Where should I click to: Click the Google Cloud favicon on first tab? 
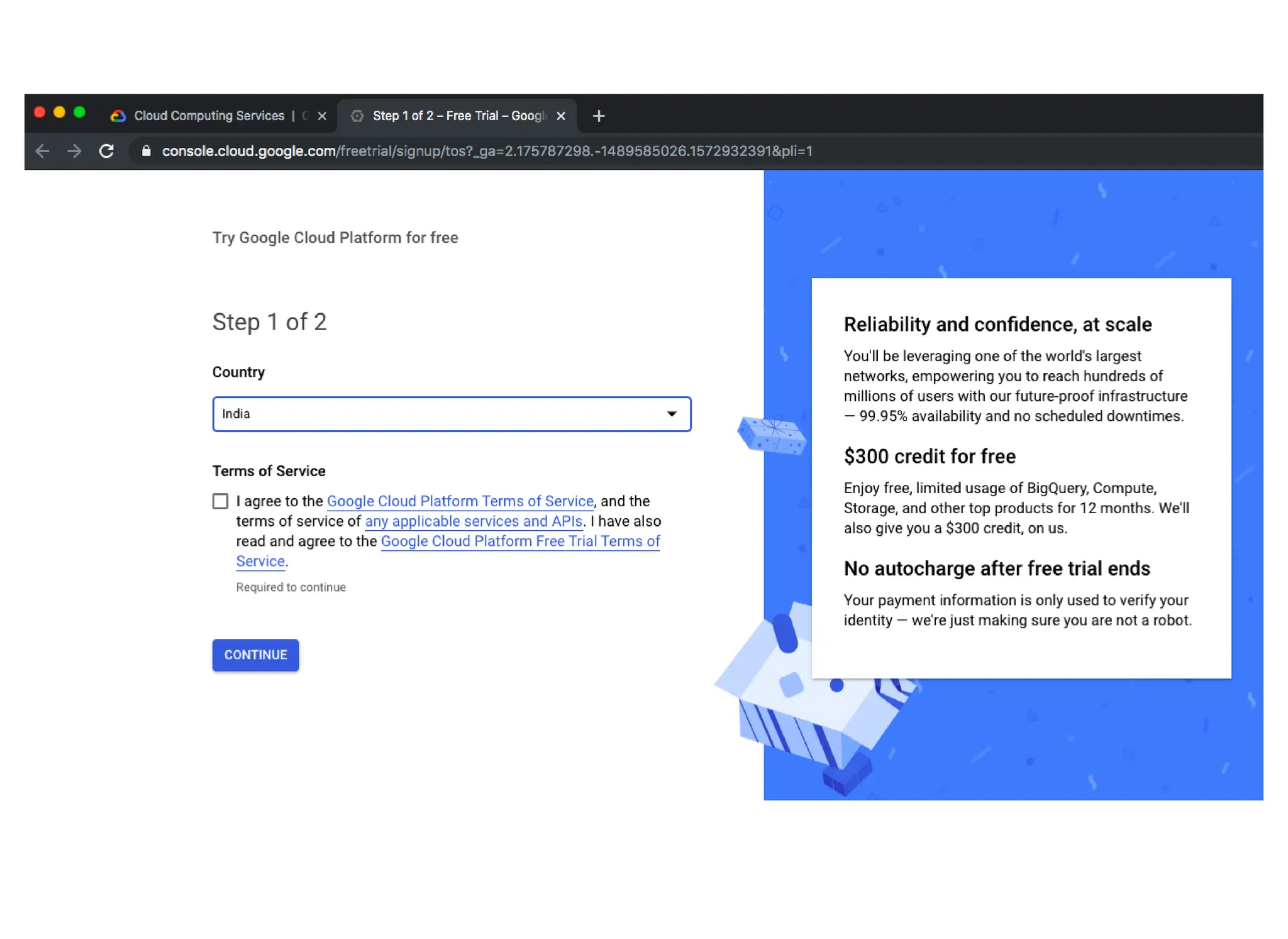(x=118, y=116)
